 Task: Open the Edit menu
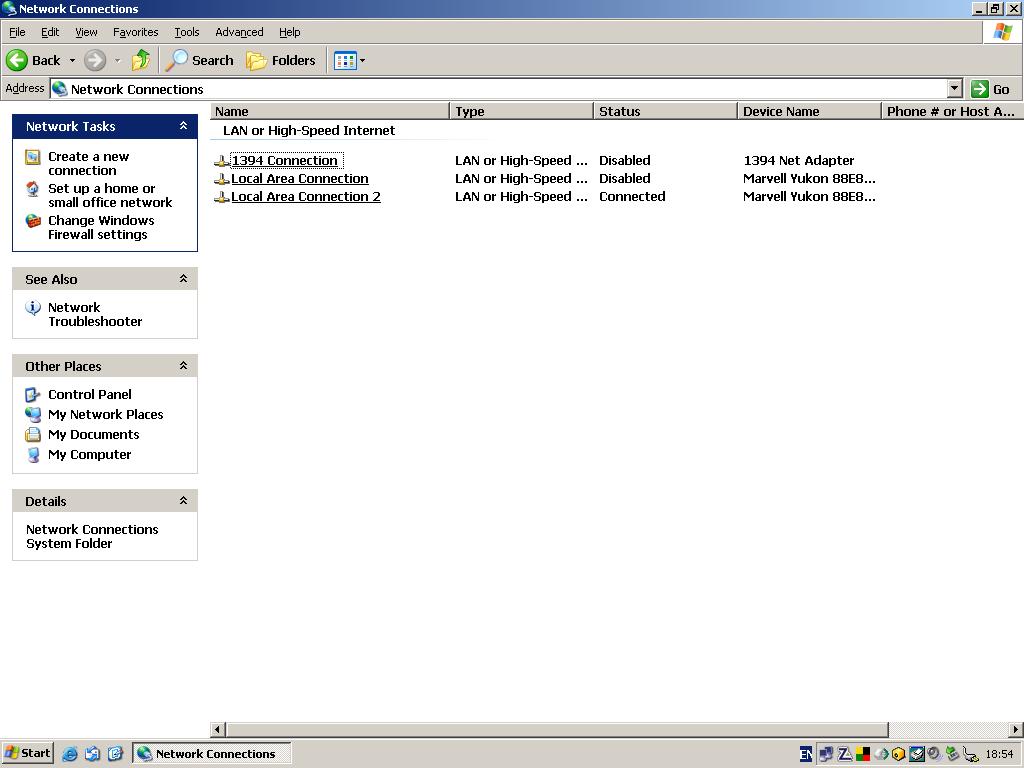pyautogui.click(x=50, y=32)
